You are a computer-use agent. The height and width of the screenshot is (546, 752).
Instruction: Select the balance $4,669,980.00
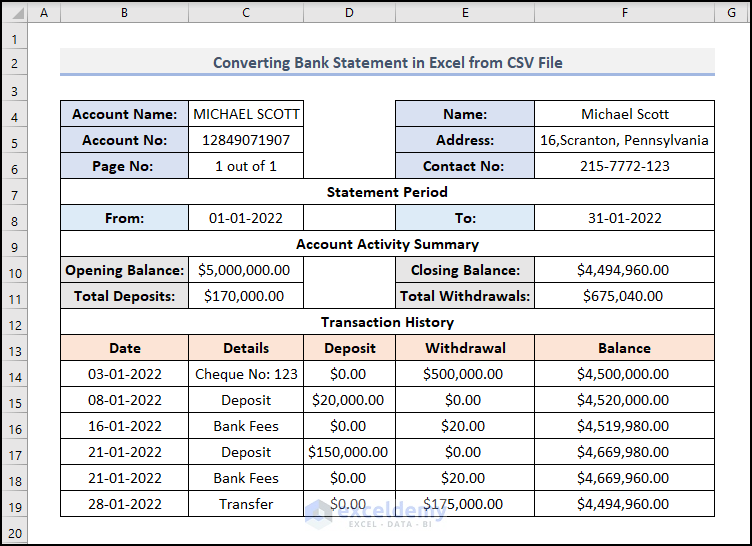624,452
